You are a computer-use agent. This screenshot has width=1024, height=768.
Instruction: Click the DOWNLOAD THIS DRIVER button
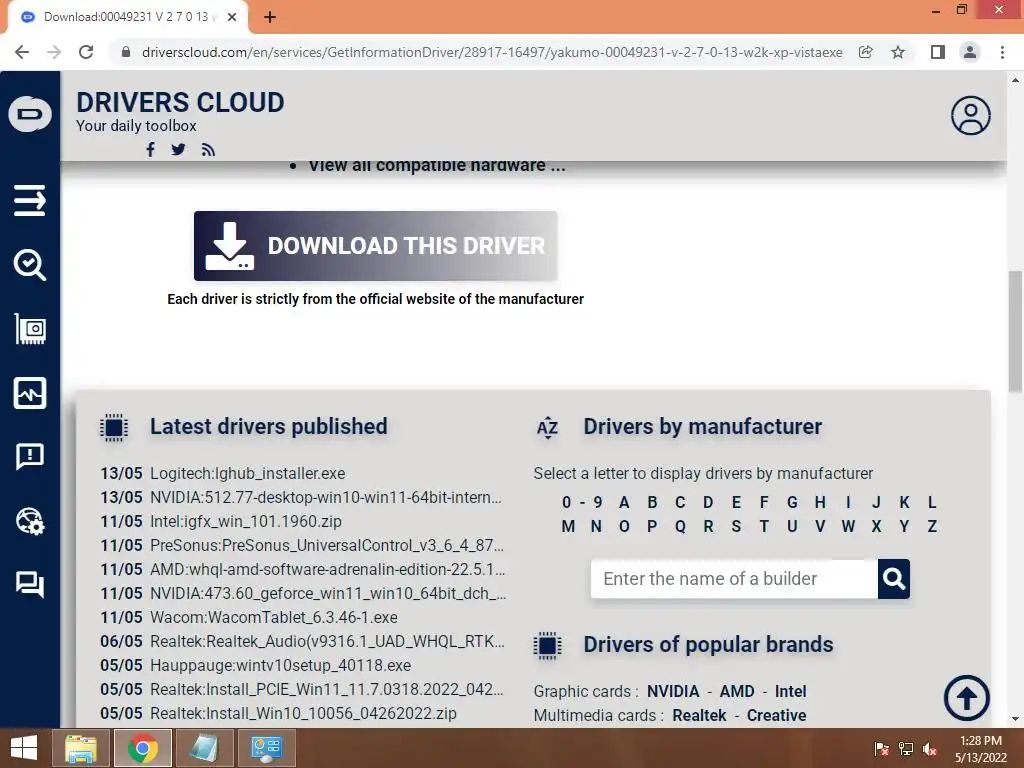pyautogui.click(x=376, y=246)
